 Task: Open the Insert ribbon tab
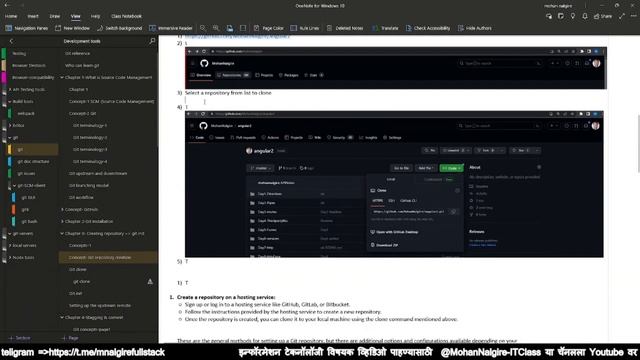click(33, 16)
